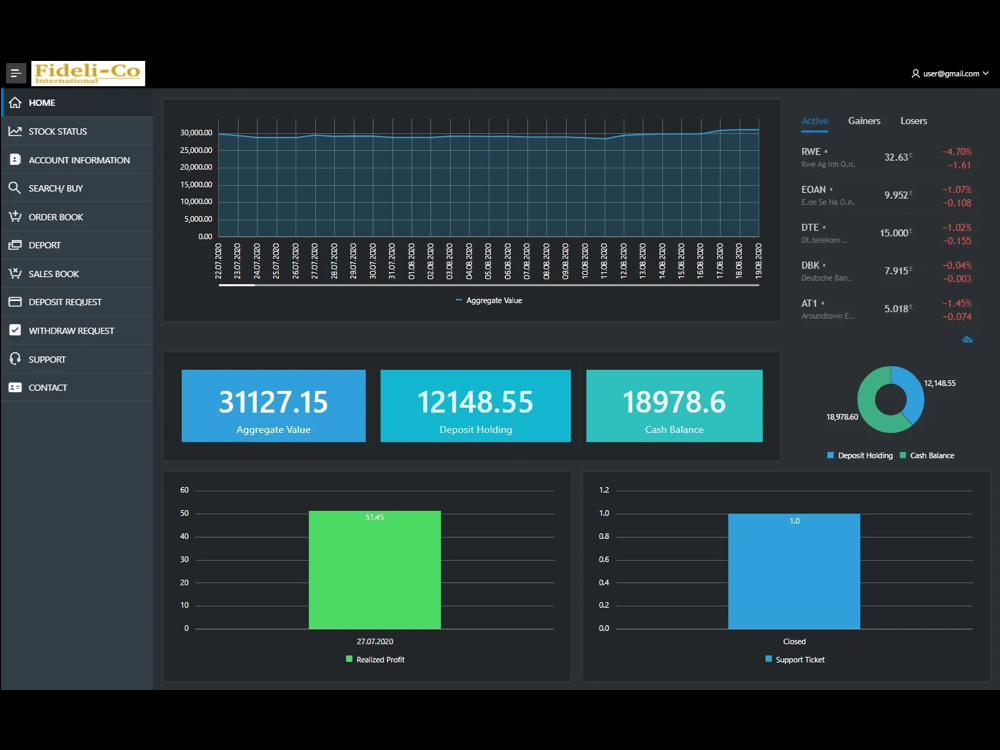Screen dimensions: 1000x750
Task: Toggle the Realized Profit legend
Action: (x=375, y=659)
